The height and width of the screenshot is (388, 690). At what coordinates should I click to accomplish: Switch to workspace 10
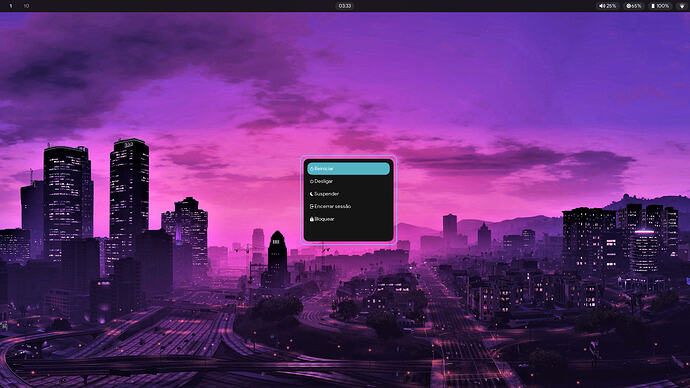(26, 6)
